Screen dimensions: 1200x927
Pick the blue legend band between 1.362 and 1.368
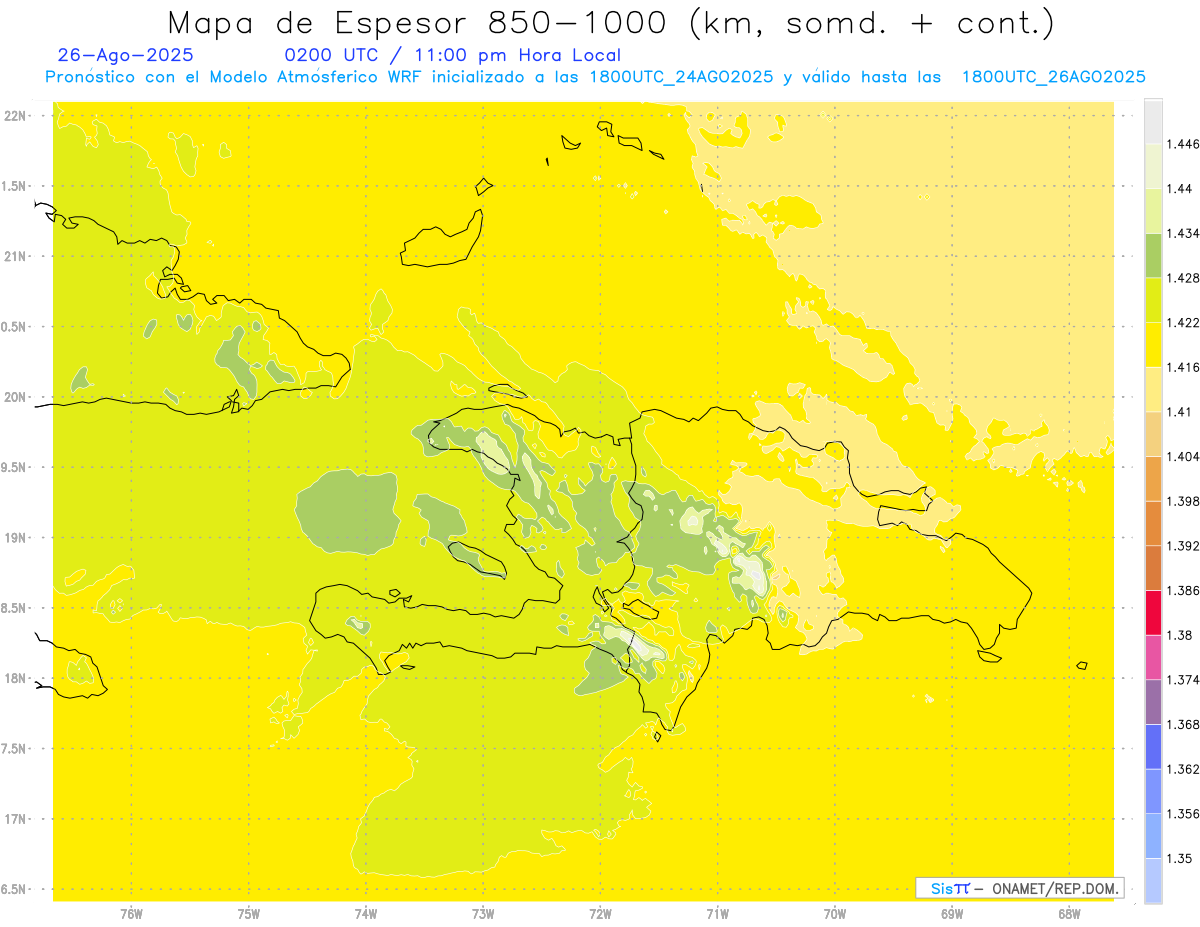(x=1153, y=746)
